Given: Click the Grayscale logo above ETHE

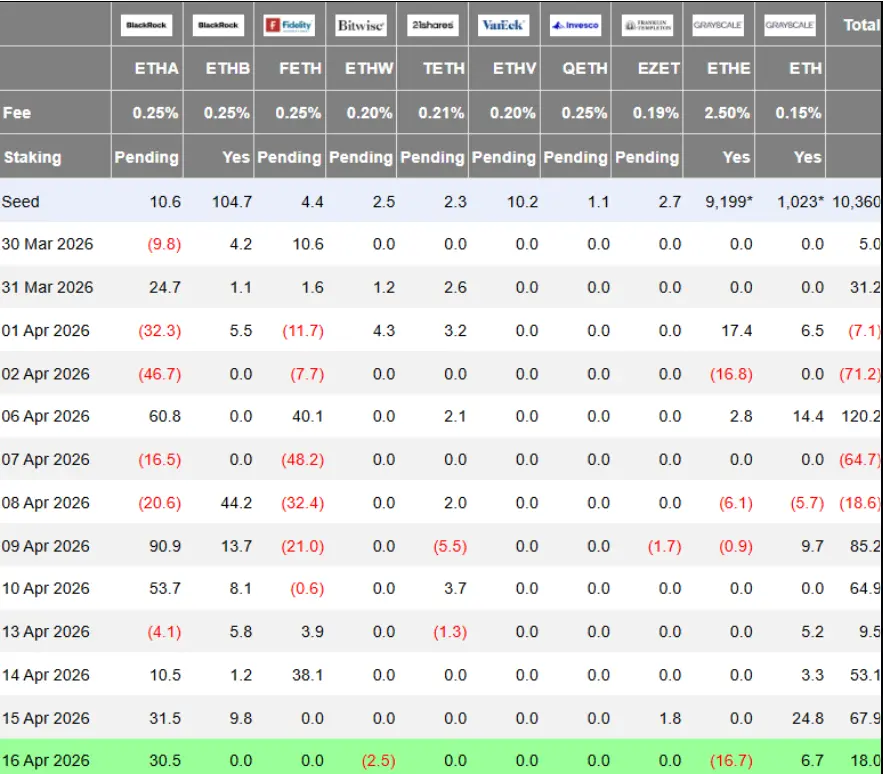Looking at the screenshot, I should pos(718,25).
